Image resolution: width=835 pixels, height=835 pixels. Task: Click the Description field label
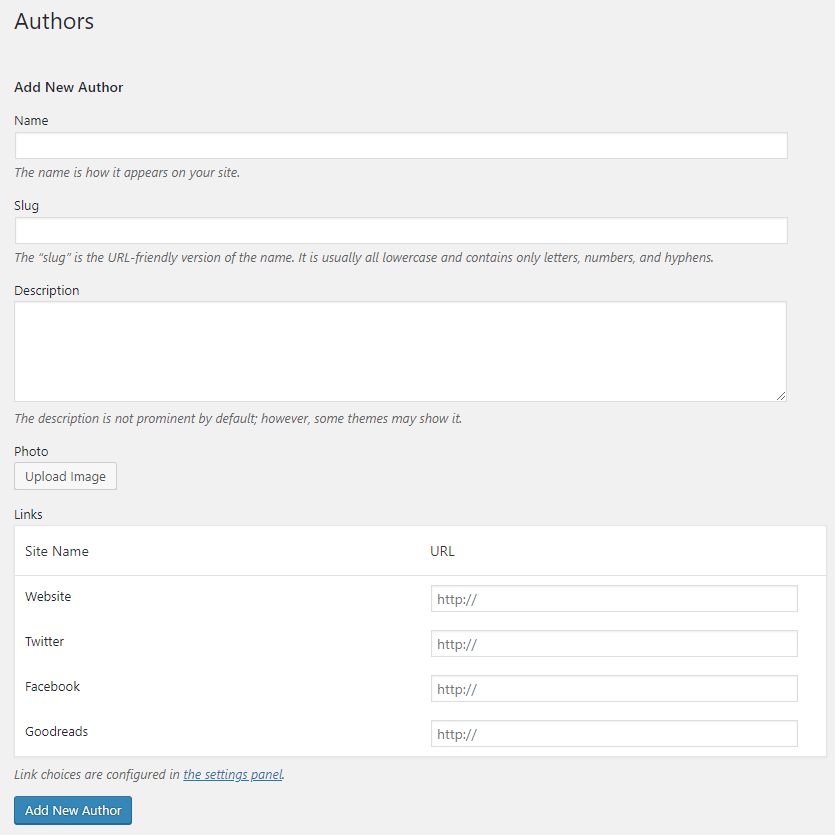(47, 291)
